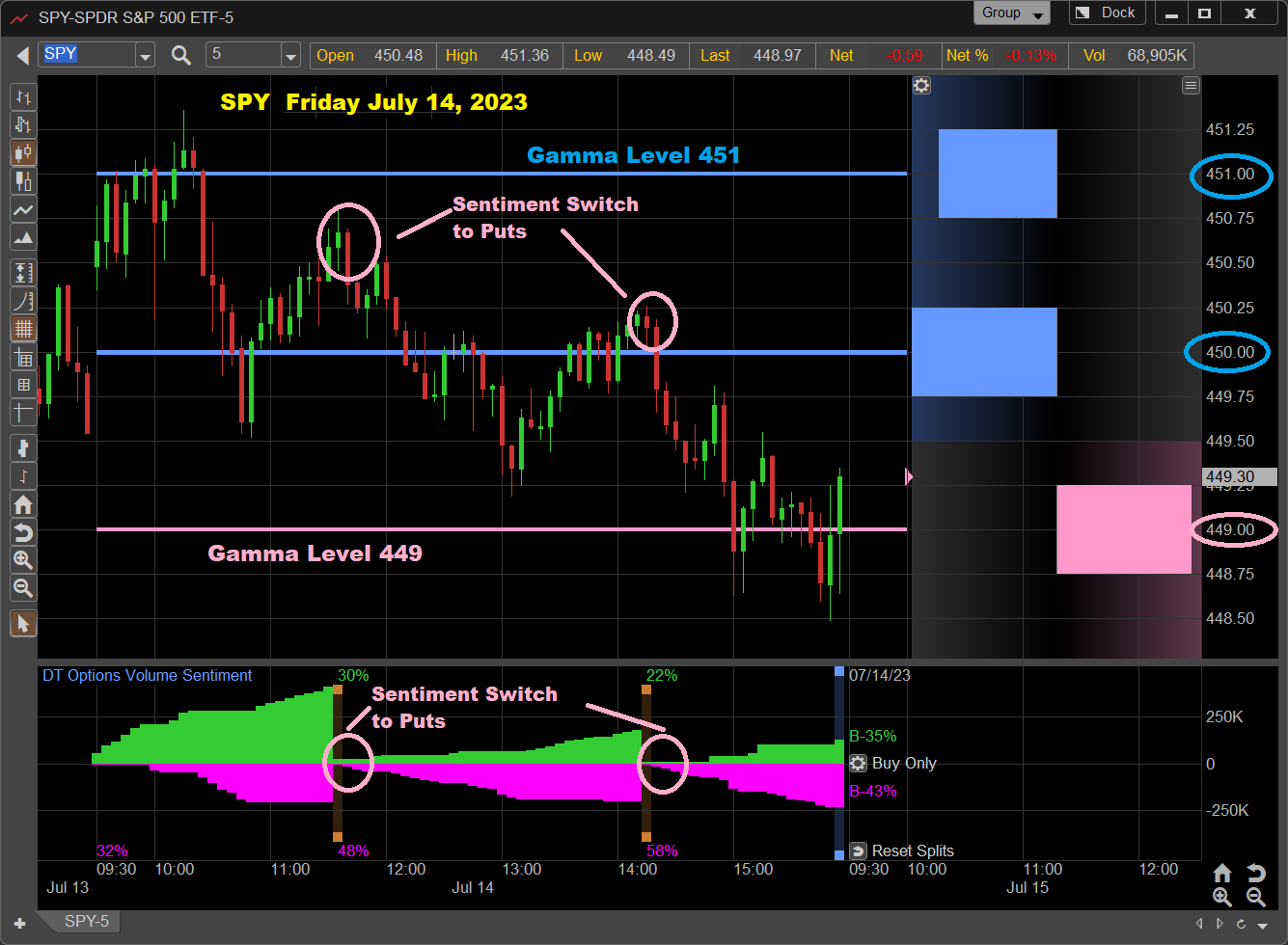Open the Buy Only settings gear
1288x945 pixels.
click(859, 764)
